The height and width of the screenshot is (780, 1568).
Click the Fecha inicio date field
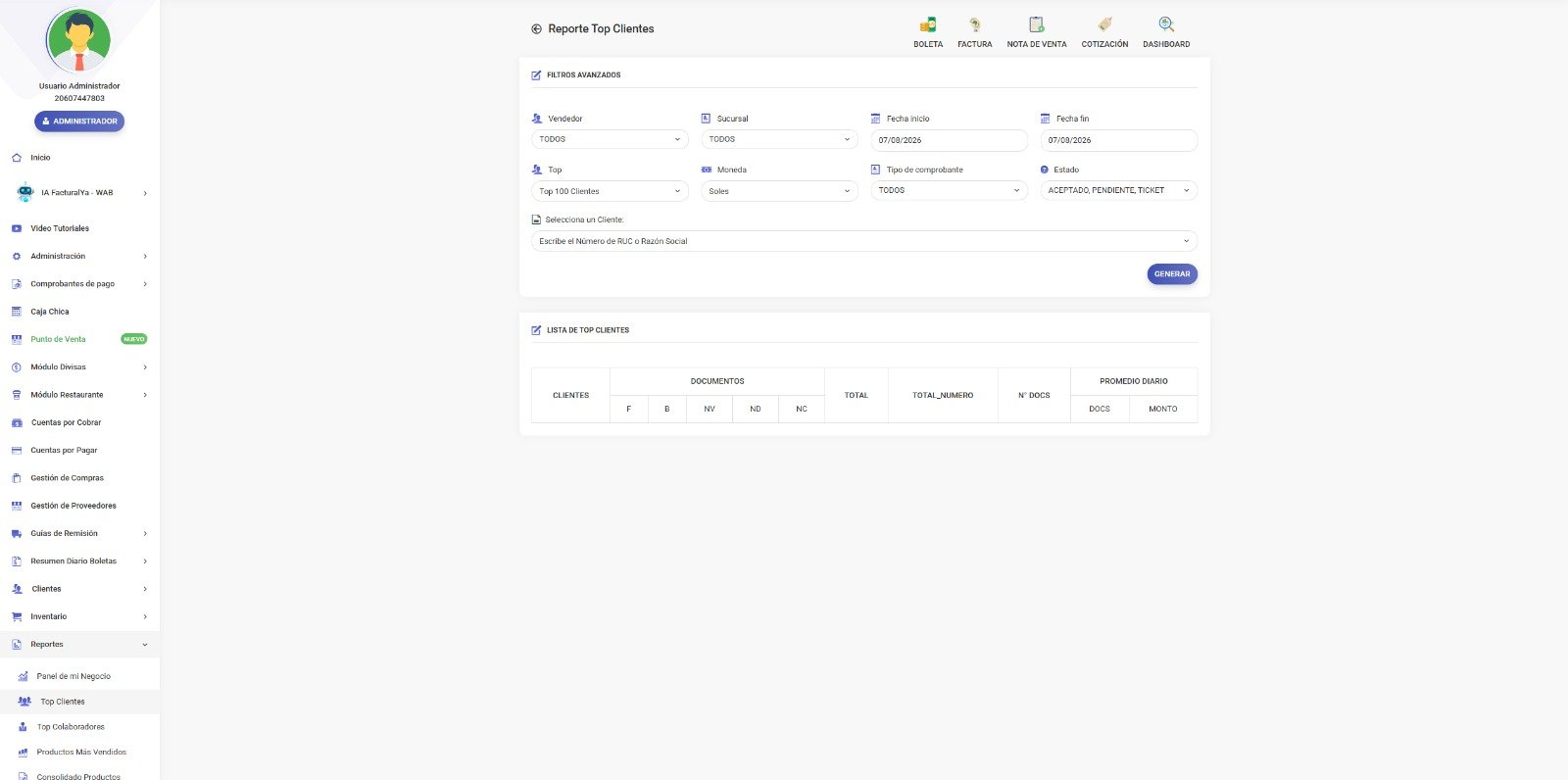click(949, 140)
